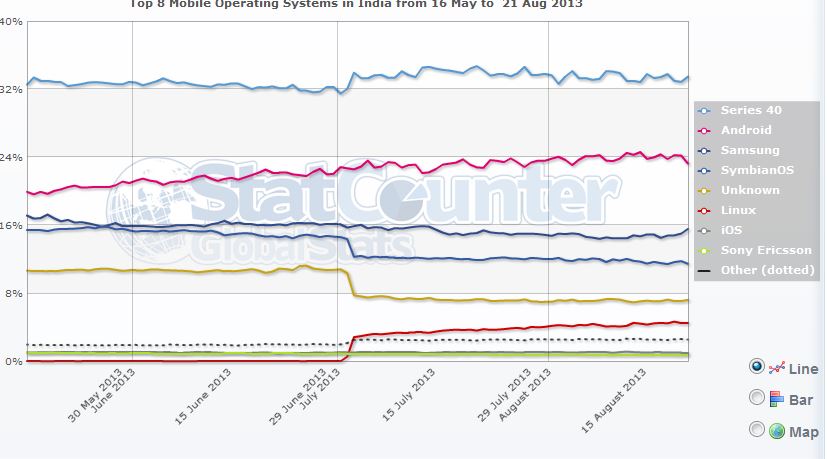Select the Bar chart radio button
This screenshot has width=827, height=459.
(x=757, y=399)
